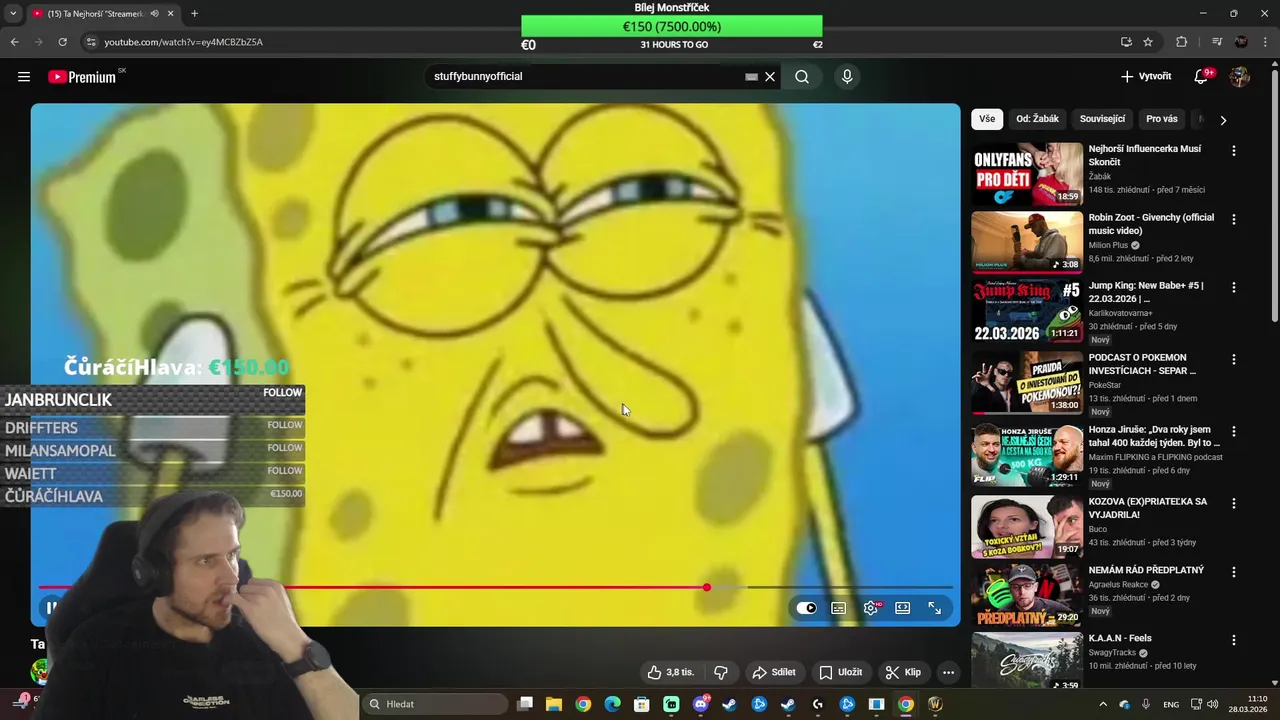
Task: Open Chrome extensions puzzle icon
Action: (x=1182, y=42)
